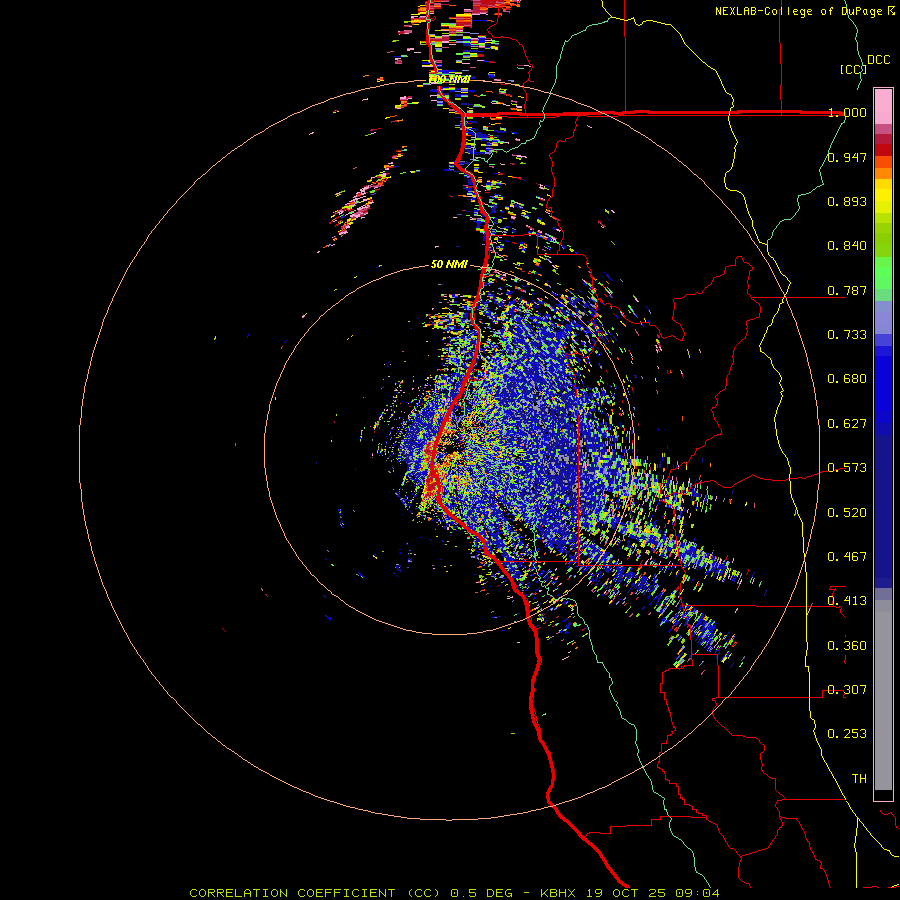
Task: Click the 0.787 scale value
Action: (x=847, y=290)
